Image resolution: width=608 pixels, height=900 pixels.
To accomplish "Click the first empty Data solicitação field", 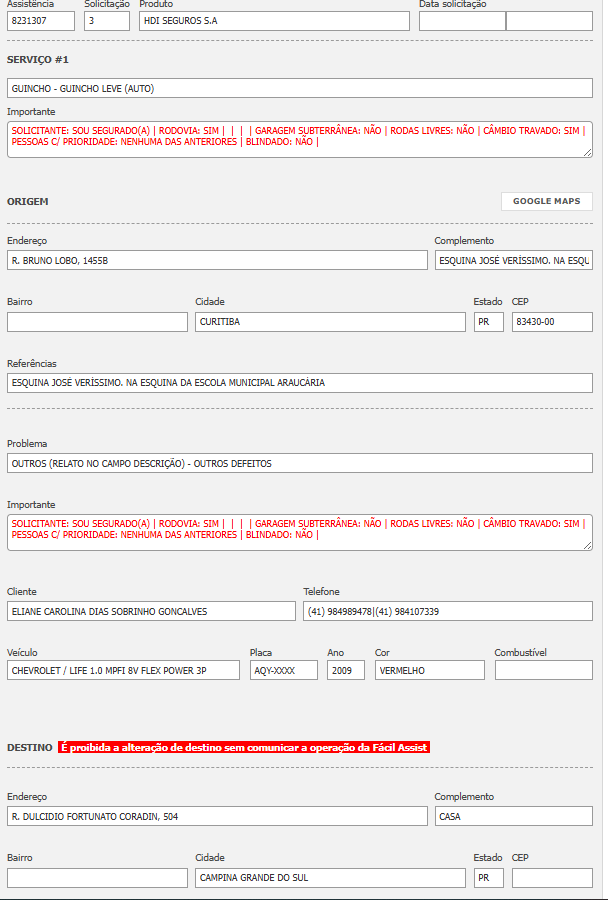I will click(462, 21).
